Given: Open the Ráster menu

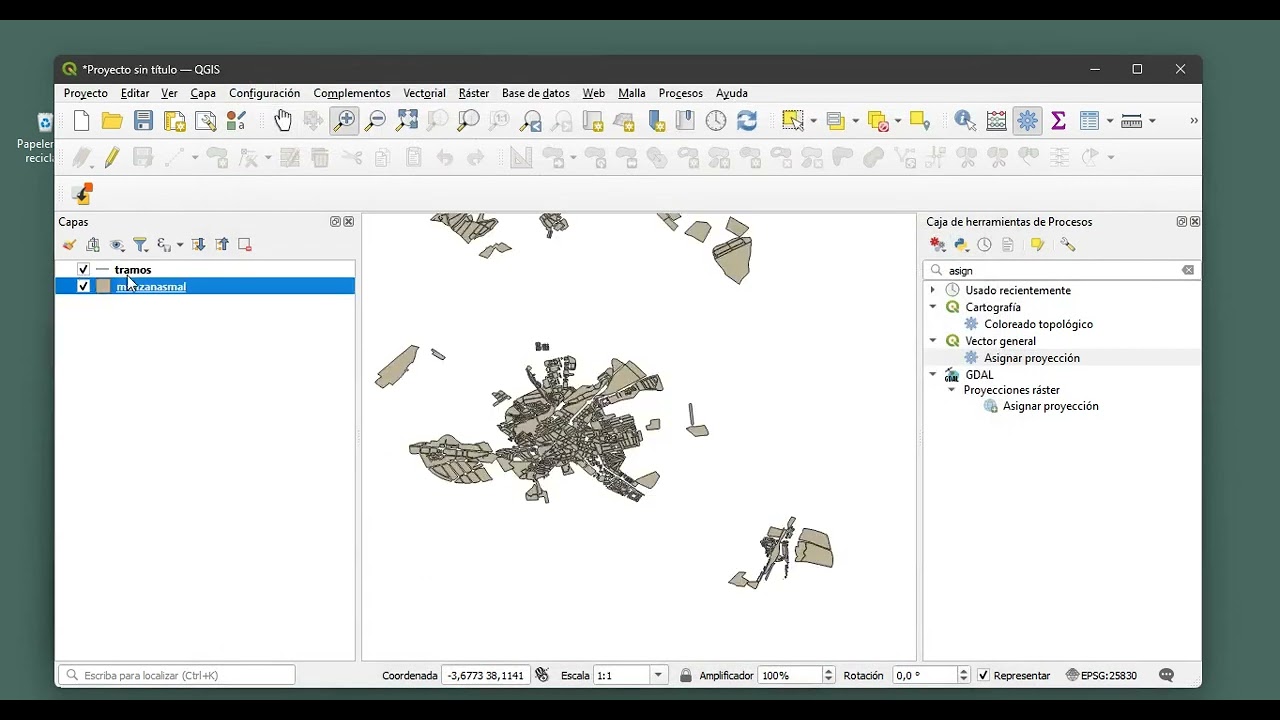Looking at the screenshot, I should (474, 93).
